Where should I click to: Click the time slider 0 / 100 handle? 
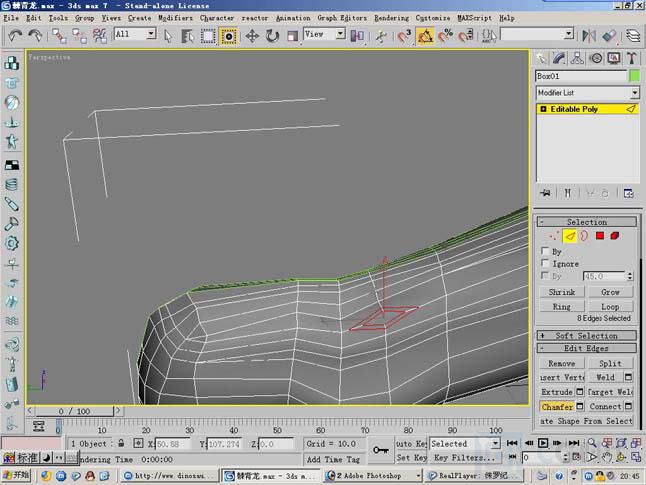click(x=74, y=411)
